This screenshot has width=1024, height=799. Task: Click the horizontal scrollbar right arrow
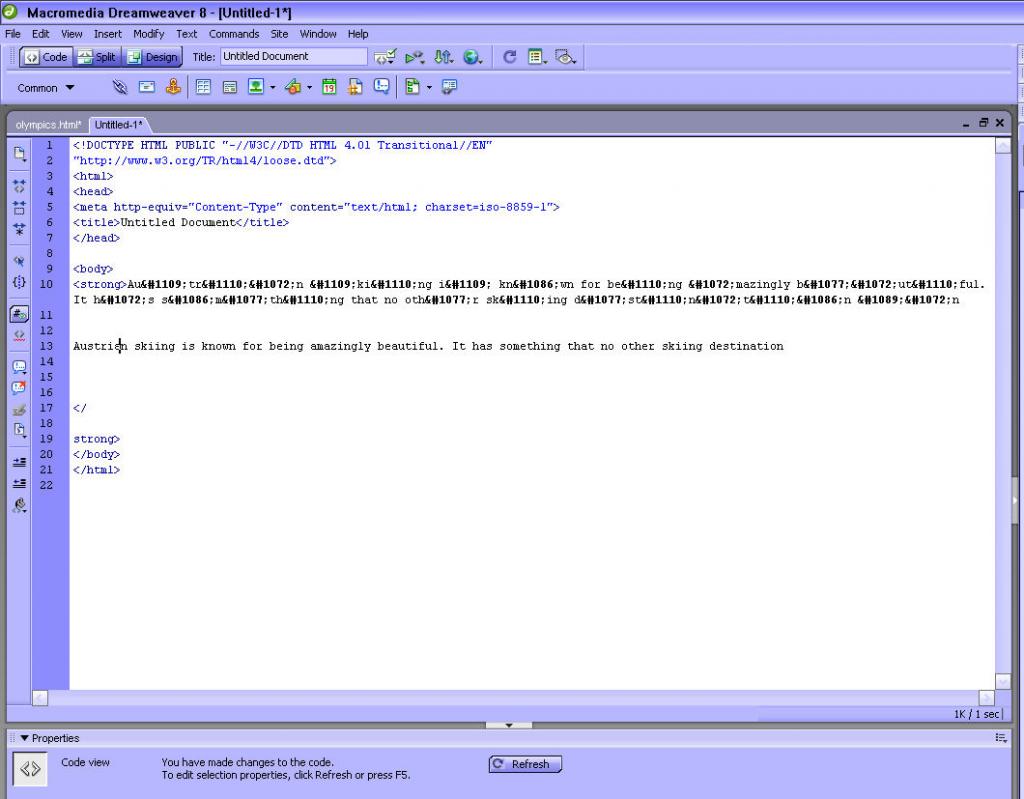[x=986, y=698]
